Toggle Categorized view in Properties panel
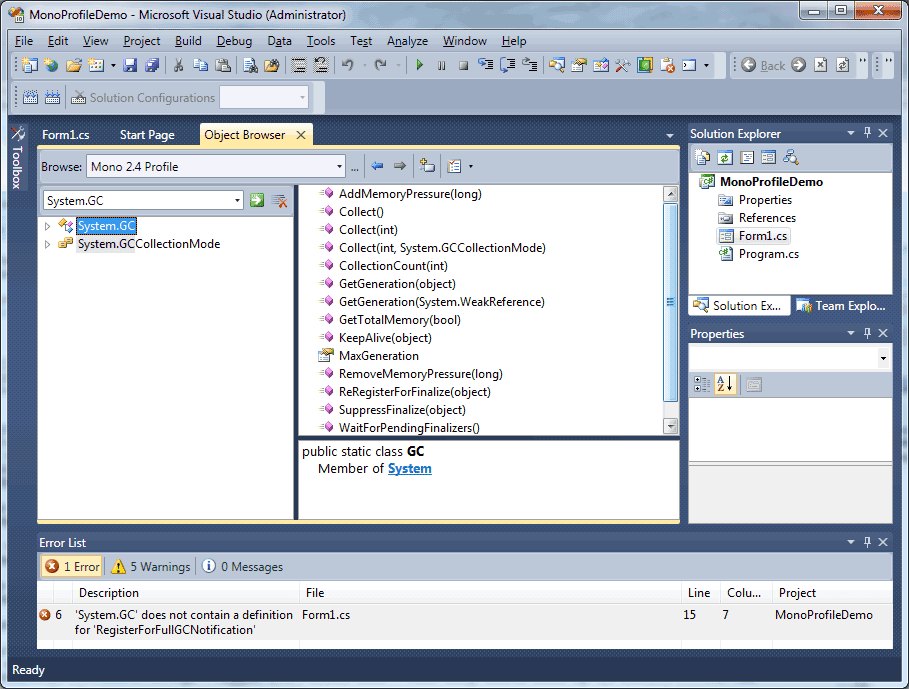 (702, 384)
